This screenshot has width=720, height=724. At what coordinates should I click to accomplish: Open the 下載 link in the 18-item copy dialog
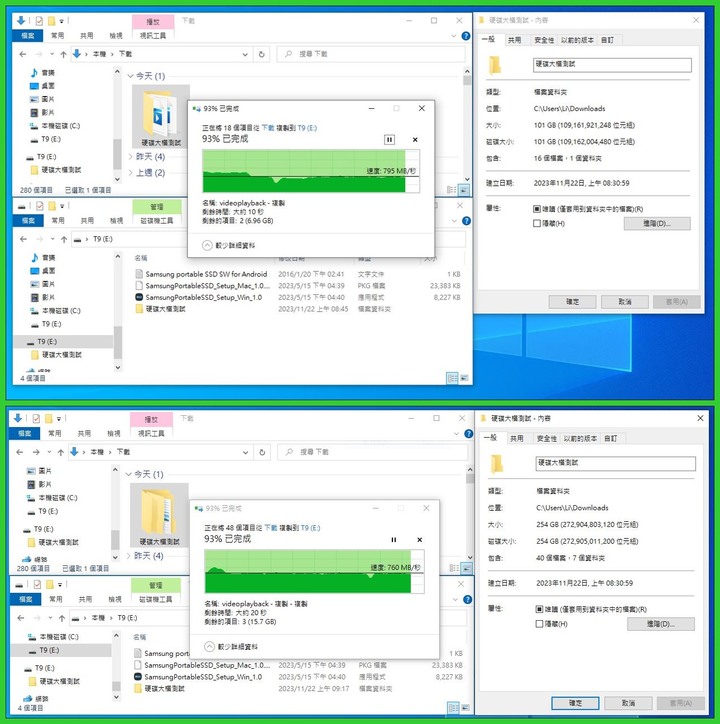click(x=268, y=128)
